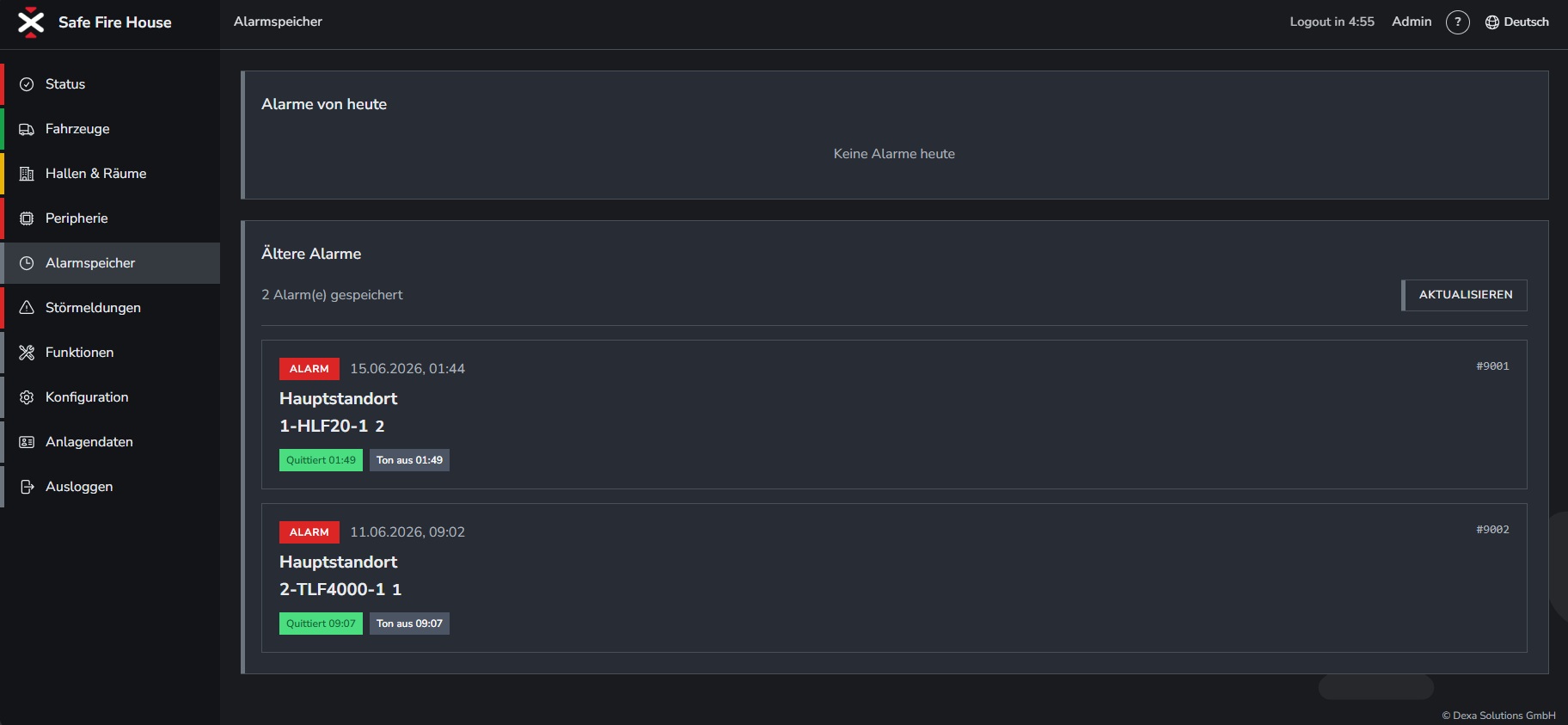
Task: Choose Ausloggen to sign out
Action: 110,487
